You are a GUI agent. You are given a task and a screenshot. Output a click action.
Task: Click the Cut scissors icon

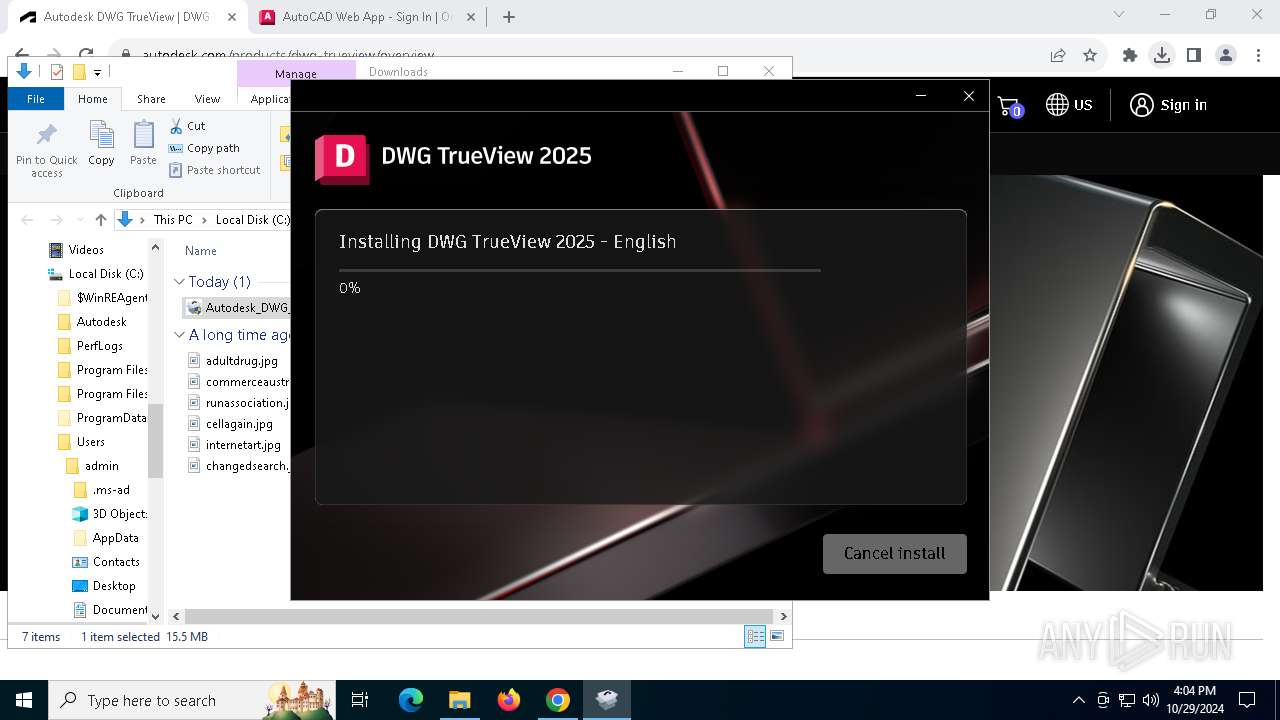click(x=176, y=126)
